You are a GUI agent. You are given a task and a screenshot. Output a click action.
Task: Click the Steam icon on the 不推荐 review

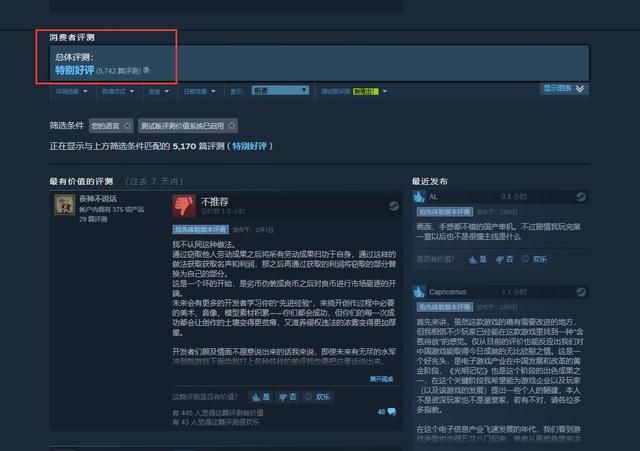click(x=393, y=206)
